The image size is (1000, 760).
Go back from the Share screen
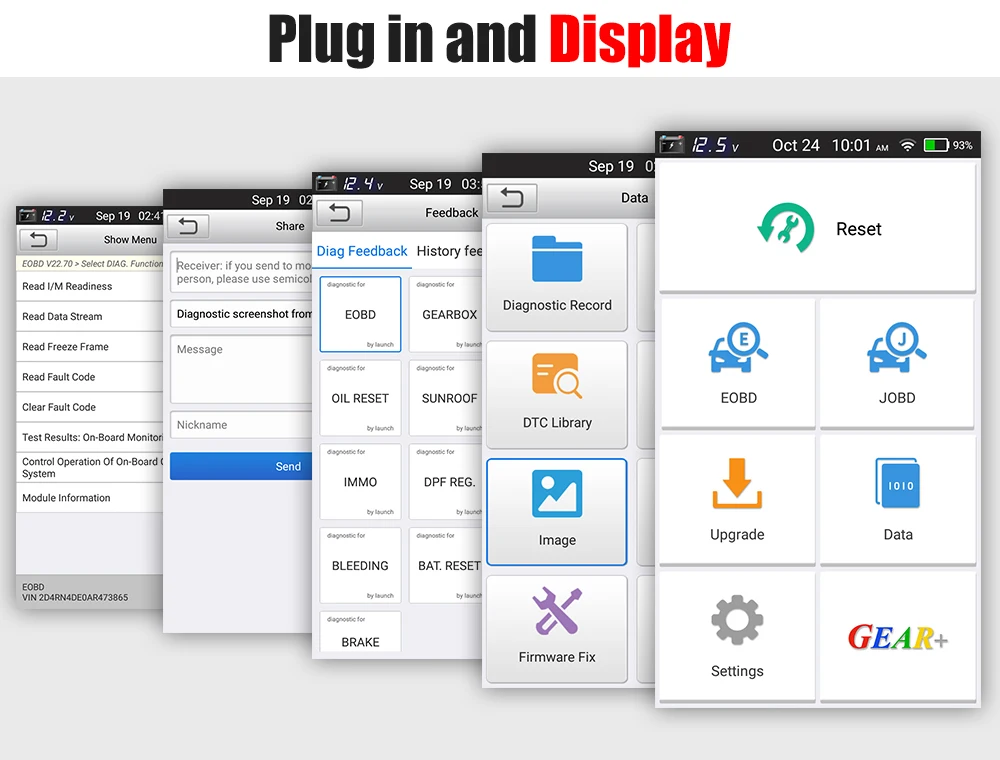(188, 226)
